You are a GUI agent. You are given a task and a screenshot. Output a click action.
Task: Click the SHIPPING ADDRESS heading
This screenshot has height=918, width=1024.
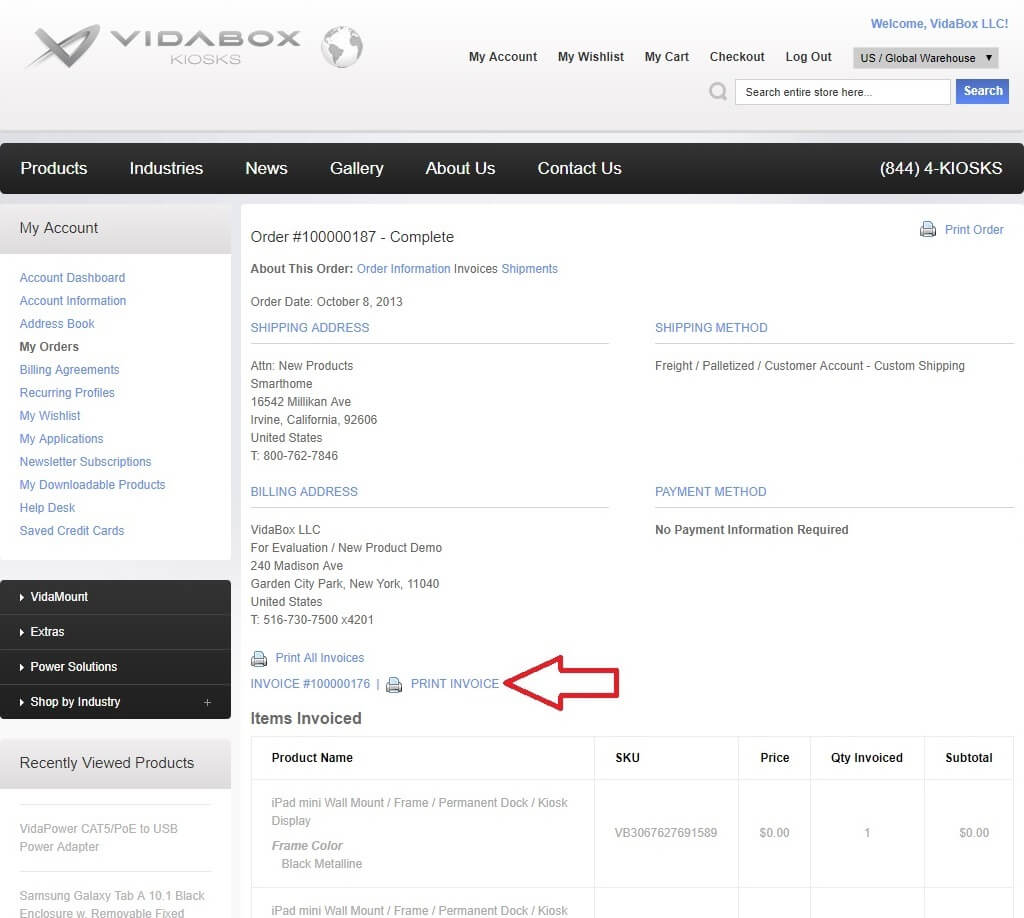pos(310,328)
